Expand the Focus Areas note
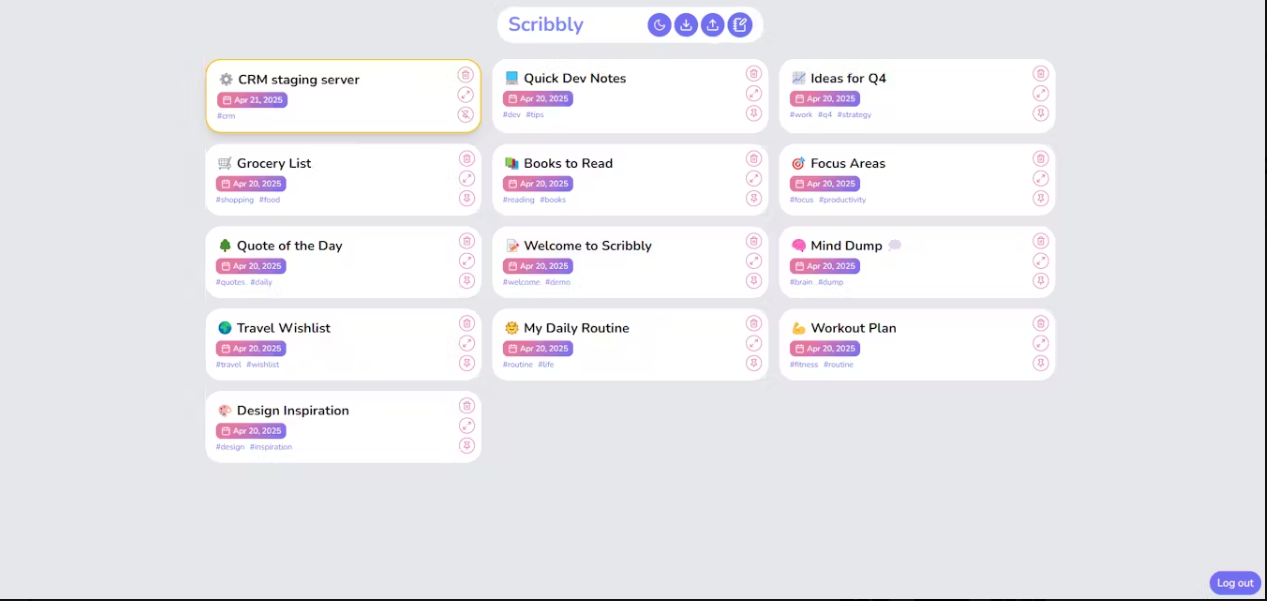The width and height of the screenshot is (1267, 601). coord(1041,179)
